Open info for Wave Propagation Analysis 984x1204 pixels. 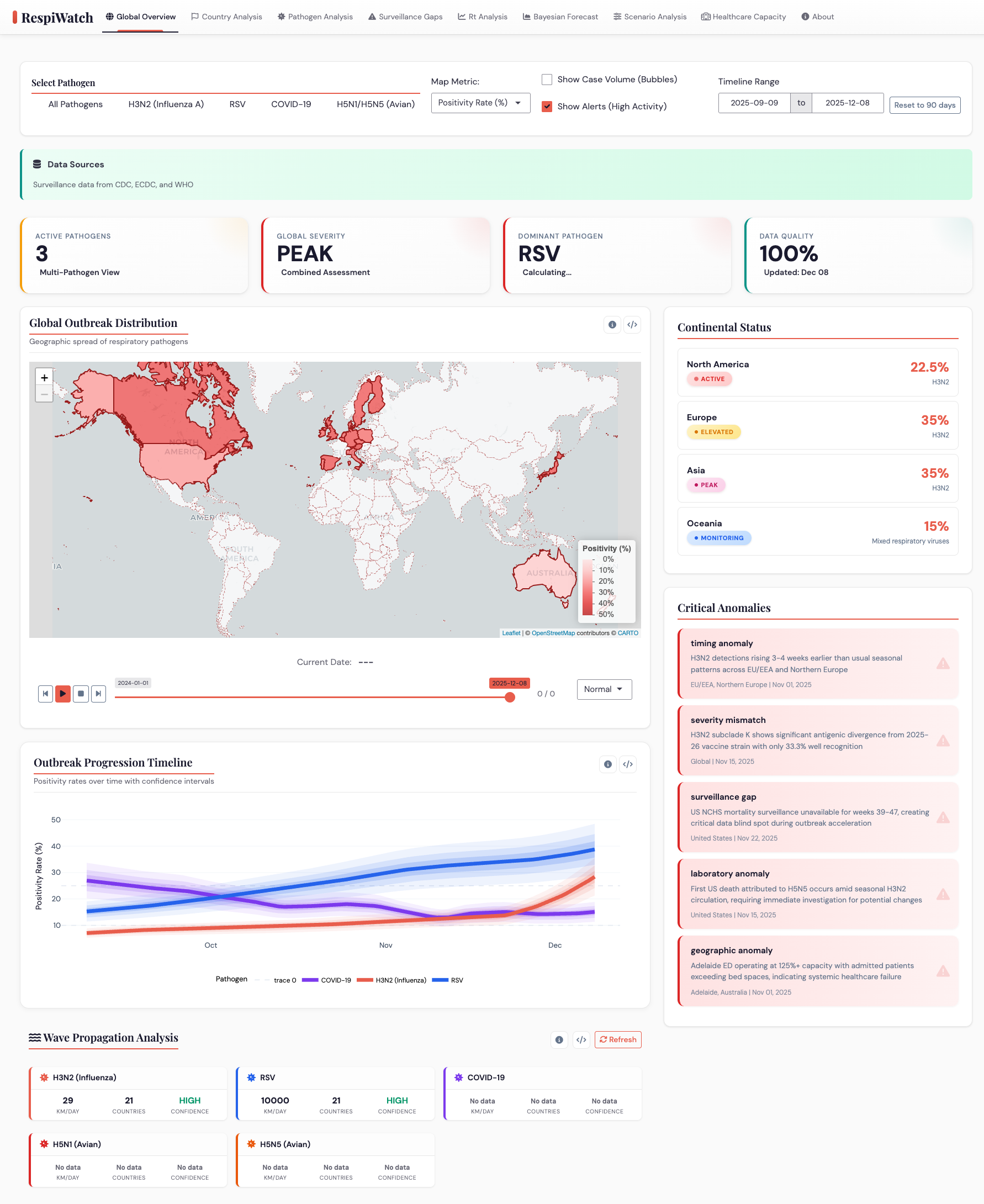pos(559,1039)
